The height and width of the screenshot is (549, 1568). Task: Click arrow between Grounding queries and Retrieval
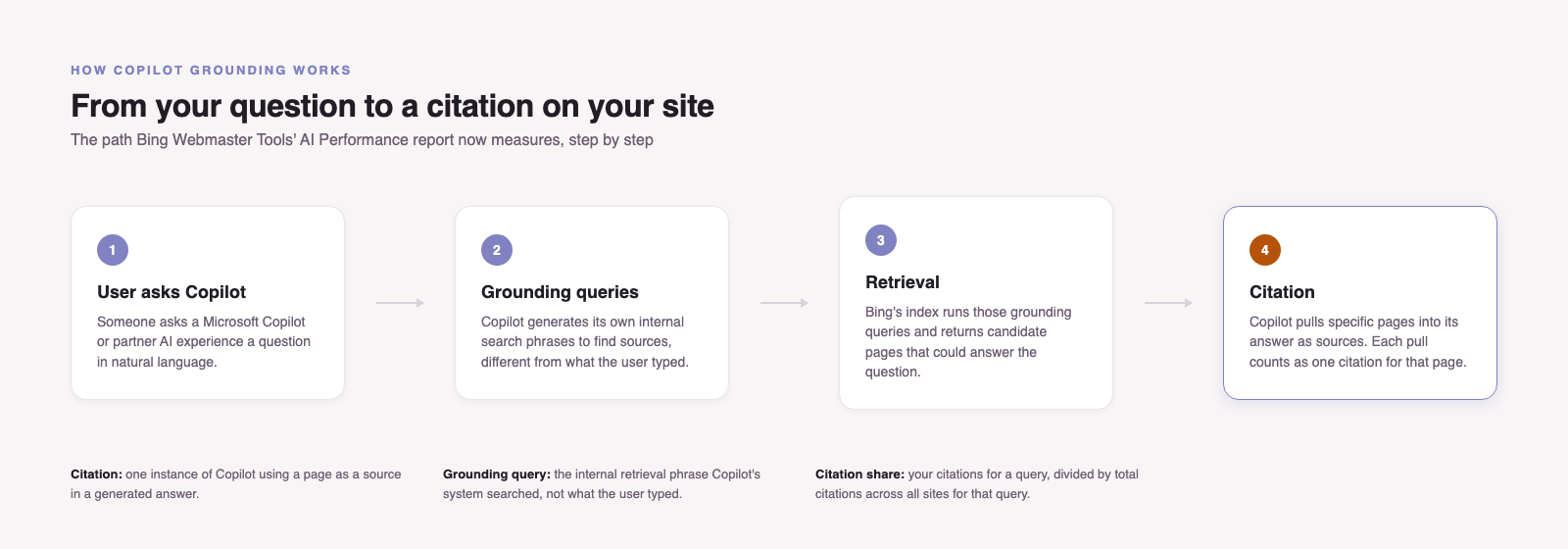click(784, 303)
